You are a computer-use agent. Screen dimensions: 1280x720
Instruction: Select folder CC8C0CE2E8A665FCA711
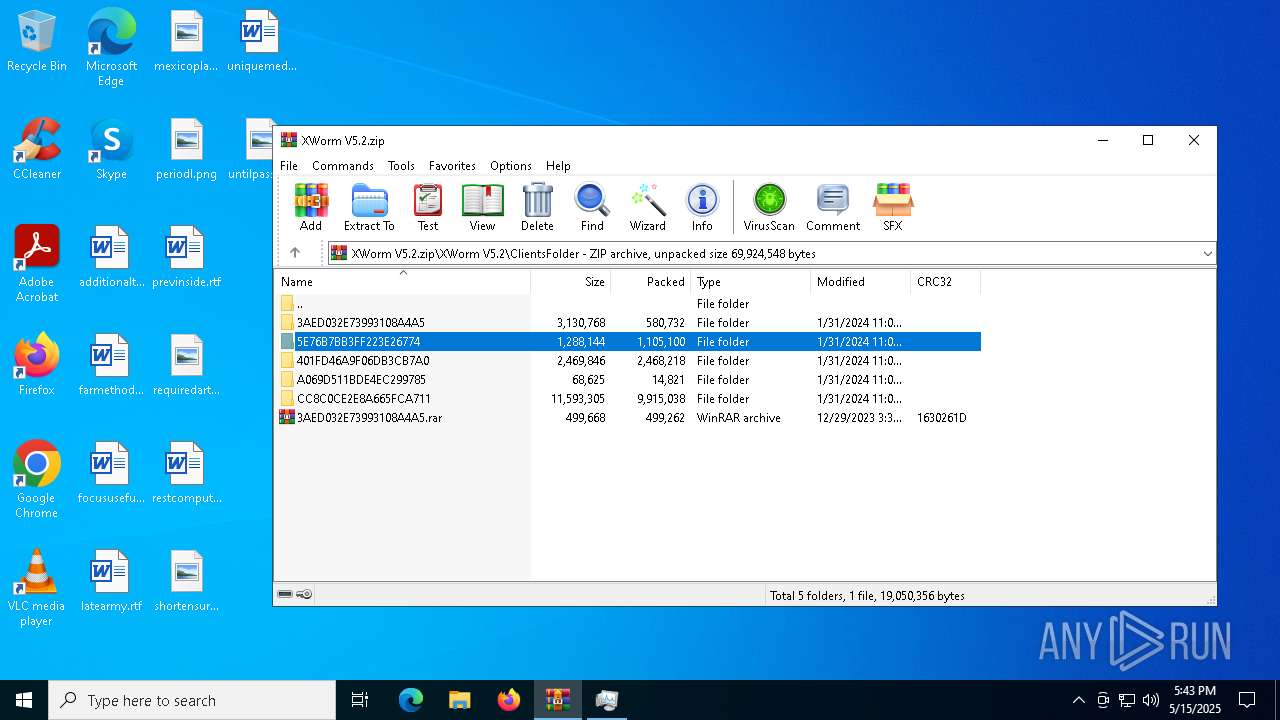[x=628, y=399]
